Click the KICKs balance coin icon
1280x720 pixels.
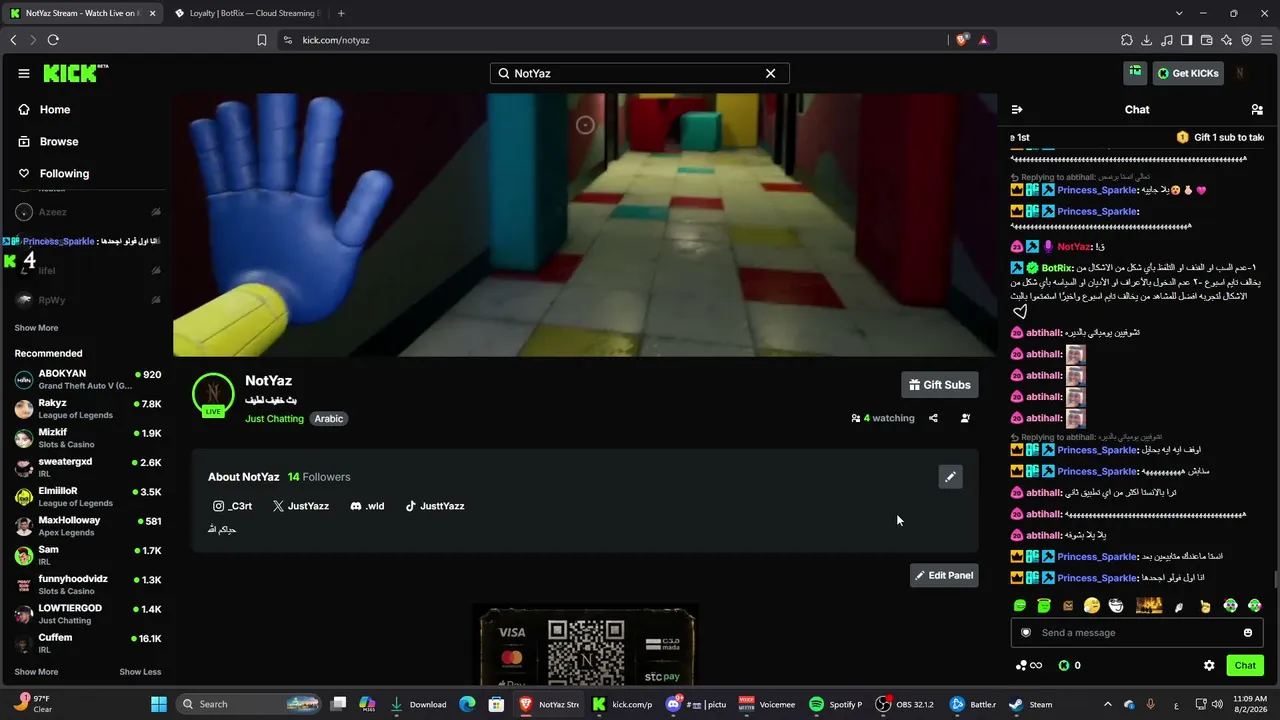tap(1064, 666)
